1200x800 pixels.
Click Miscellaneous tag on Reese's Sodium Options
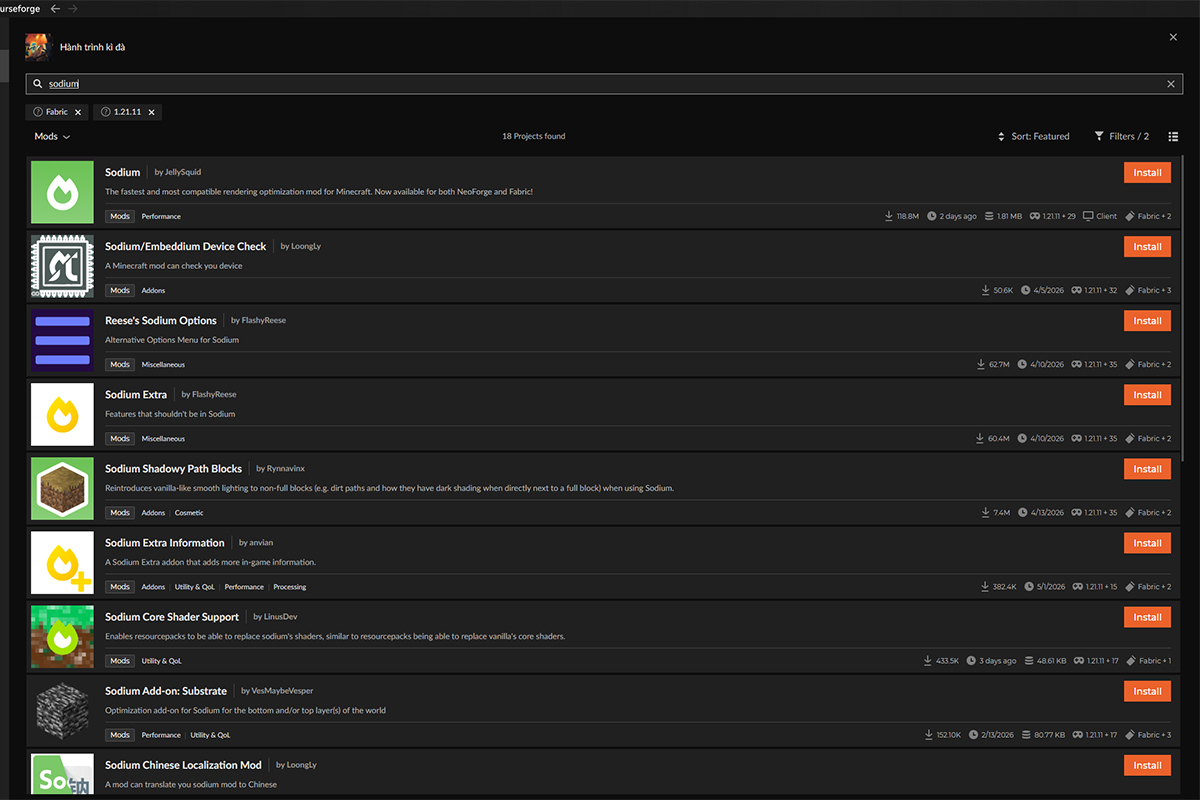163,364
